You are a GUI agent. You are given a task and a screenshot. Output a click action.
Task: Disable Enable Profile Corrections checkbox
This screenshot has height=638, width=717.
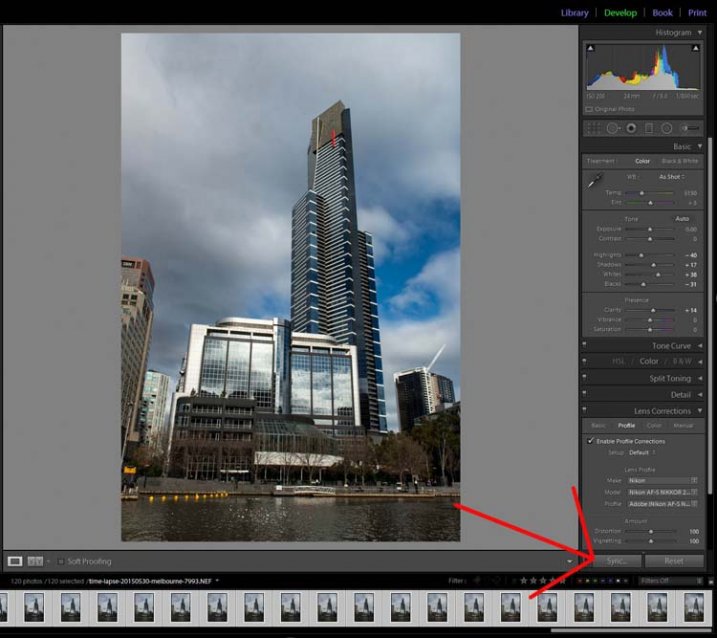pyautogui.click(x=590, y=441)
